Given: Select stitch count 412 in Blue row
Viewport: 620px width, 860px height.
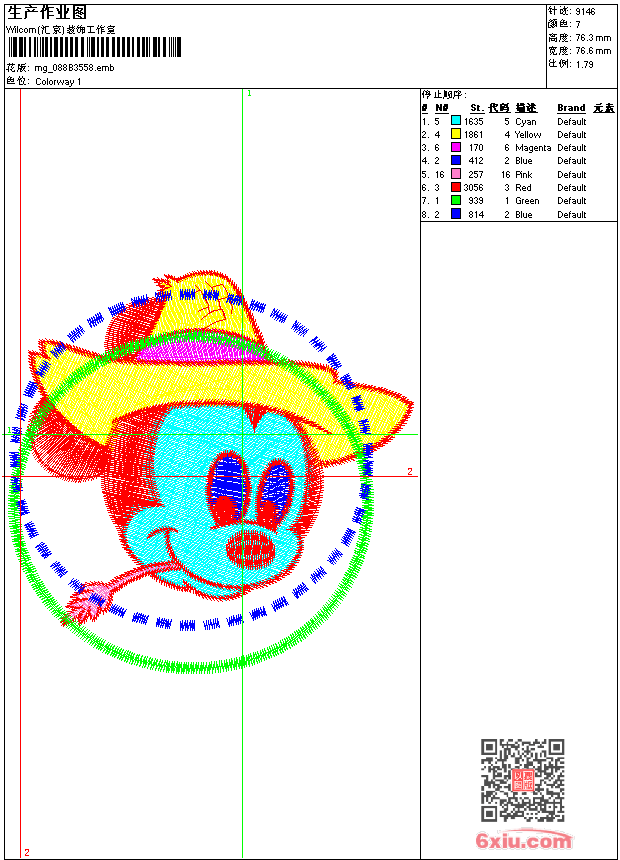Looking at the screenshot, I should point(476,161).
